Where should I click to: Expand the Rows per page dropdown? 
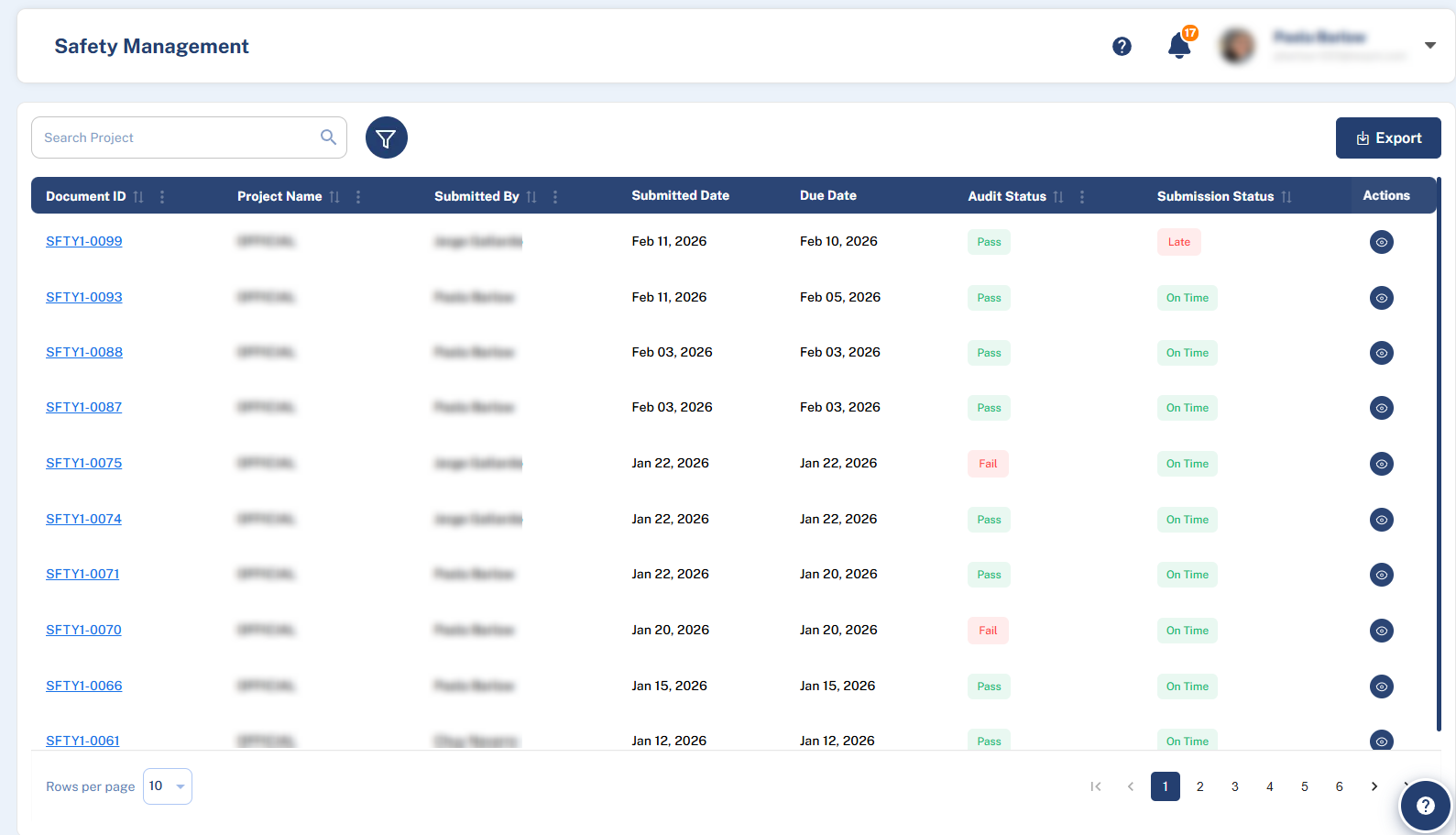(x=168, y=786)
